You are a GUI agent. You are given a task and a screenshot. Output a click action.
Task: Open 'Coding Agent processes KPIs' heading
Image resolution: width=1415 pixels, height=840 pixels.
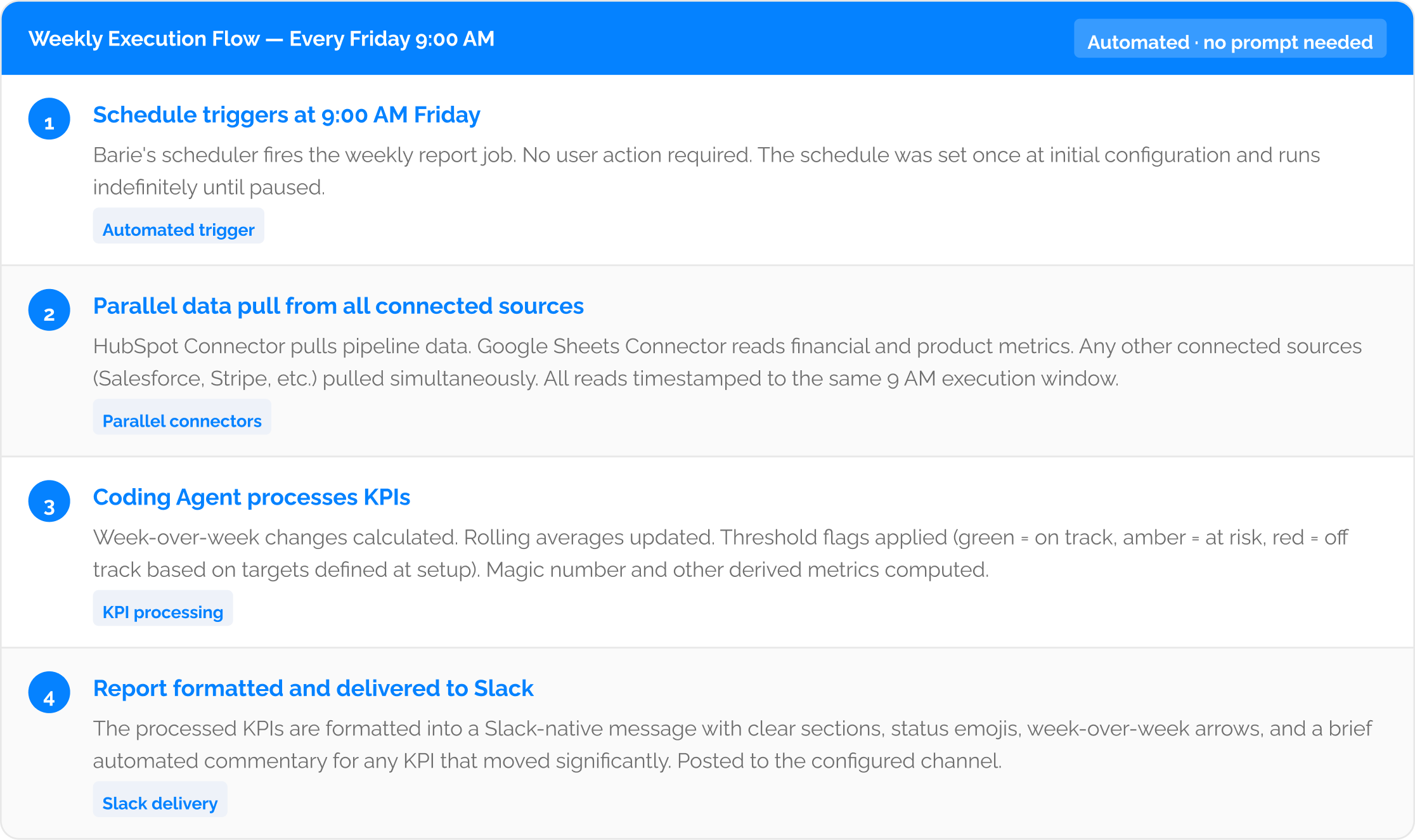pos(252,498)
